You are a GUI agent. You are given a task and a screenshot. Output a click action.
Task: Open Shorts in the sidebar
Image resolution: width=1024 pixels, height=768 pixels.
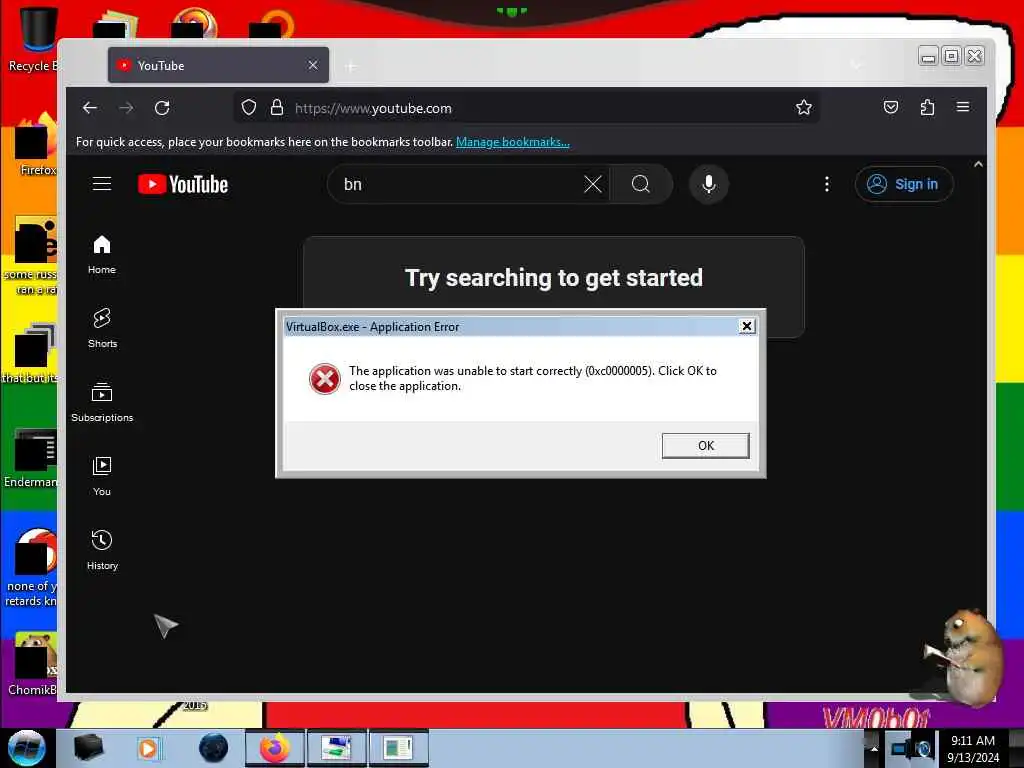click(x=102, y=328)
